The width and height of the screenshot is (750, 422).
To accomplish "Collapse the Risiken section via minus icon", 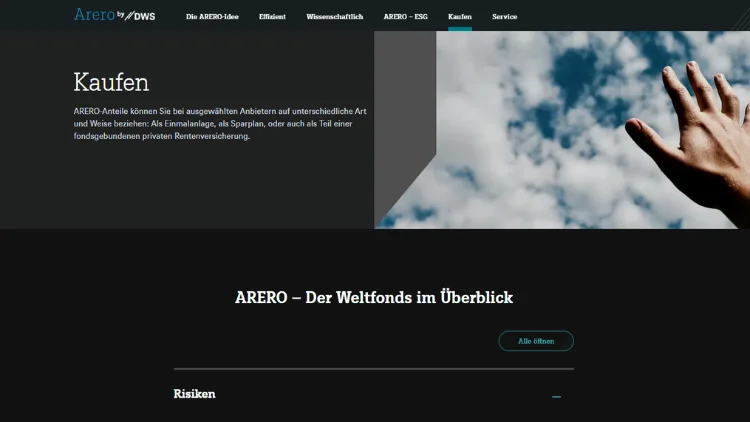I will [556, 396].
